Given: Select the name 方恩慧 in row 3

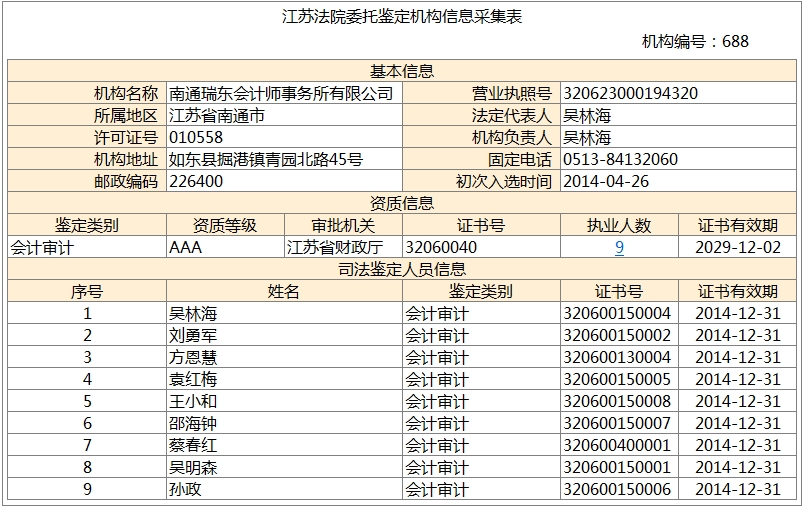Looking at the screenshot, I should coord(193,358).
